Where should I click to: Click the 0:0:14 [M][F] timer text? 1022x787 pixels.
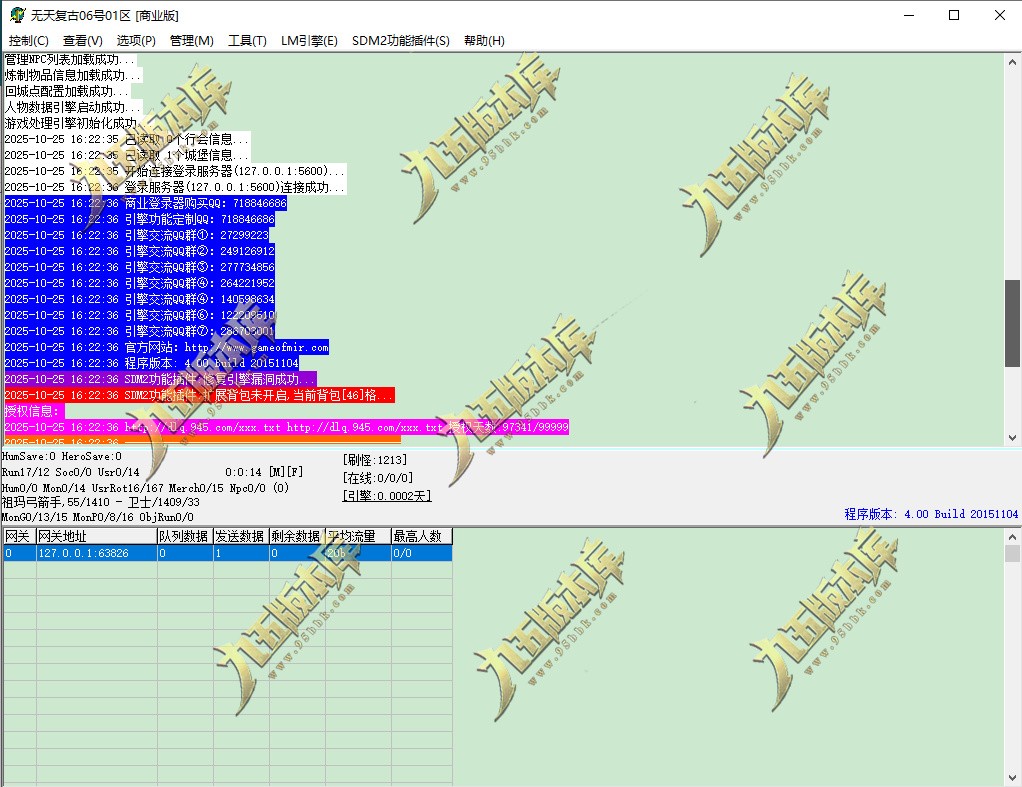coord(264,471)
